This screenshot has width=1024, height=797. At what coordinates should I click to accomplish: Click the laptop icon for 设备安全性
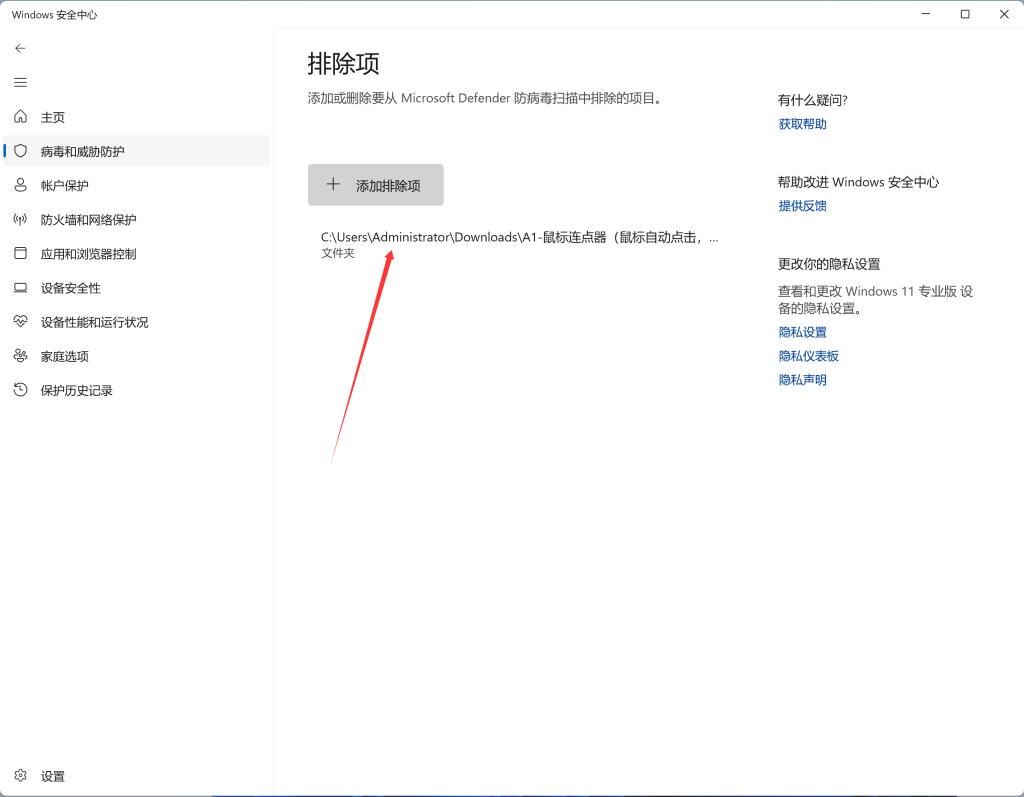20,287
